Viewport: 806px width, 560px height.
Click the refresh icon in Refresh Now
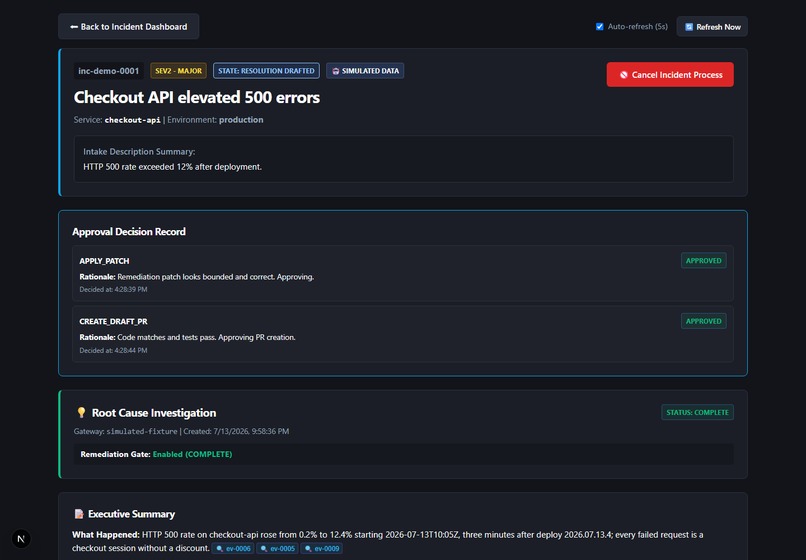pos(689,27)
